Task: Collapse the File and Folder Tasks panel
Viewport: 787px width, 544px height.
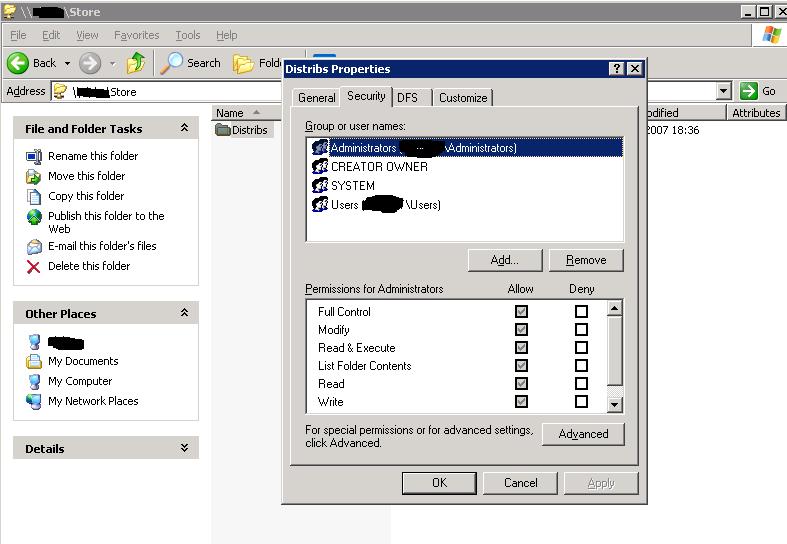Action: [184, 128]
